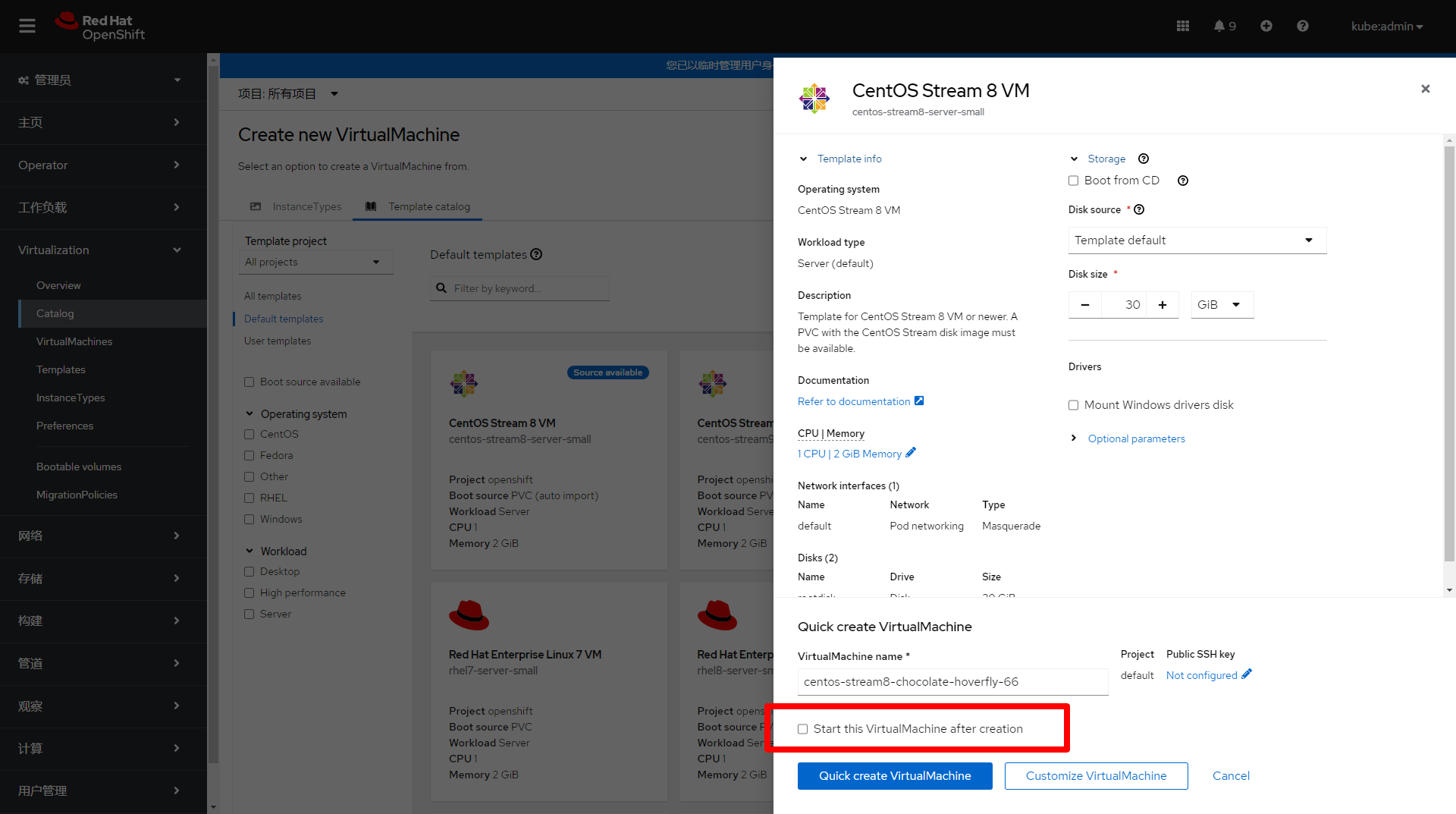
Task: Click the Default templates help icon
Action: coord(536,254)
